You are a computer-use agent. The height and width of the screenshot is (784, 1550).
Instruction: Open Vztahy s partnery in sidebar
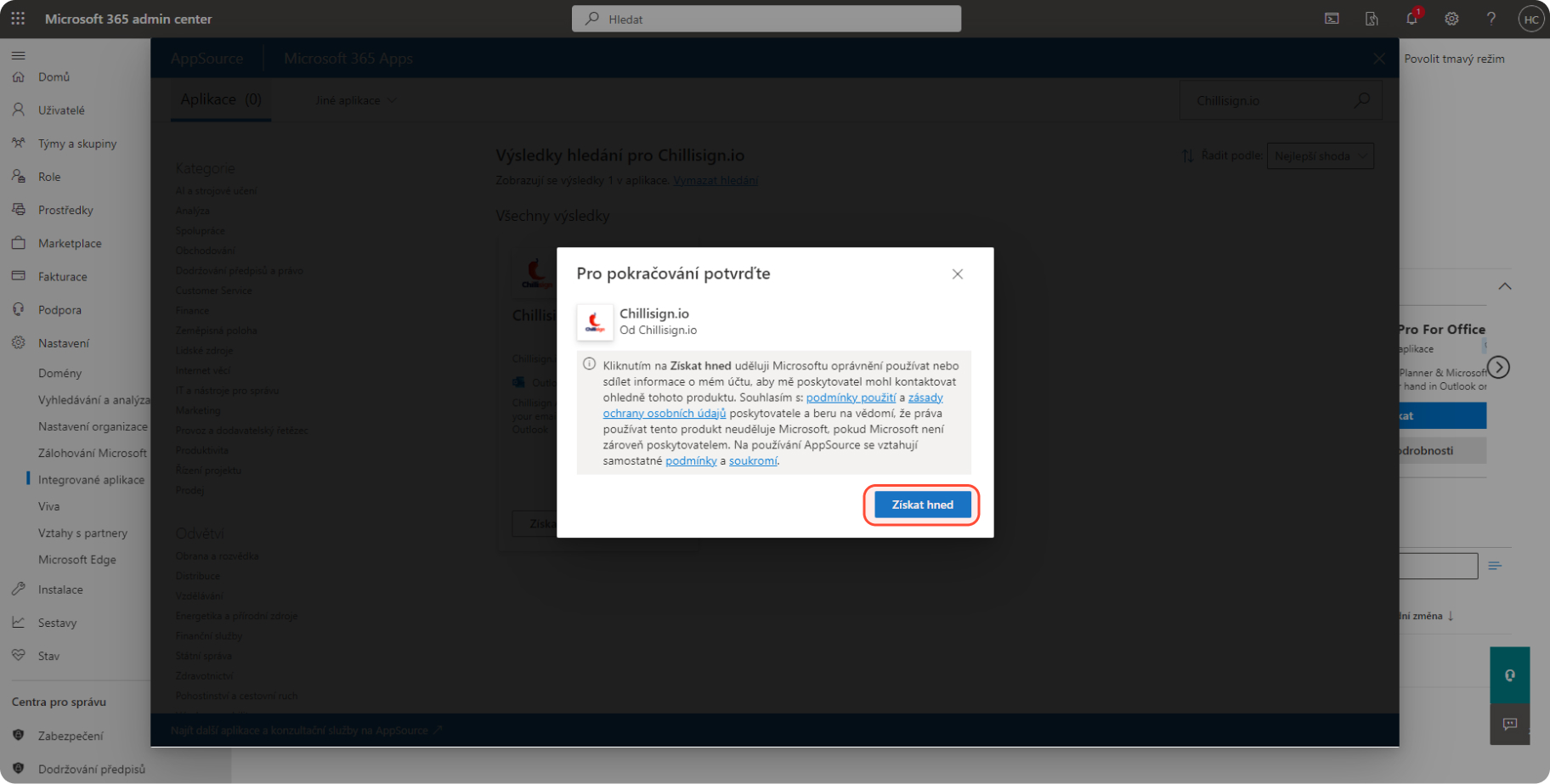click(82, 533)
